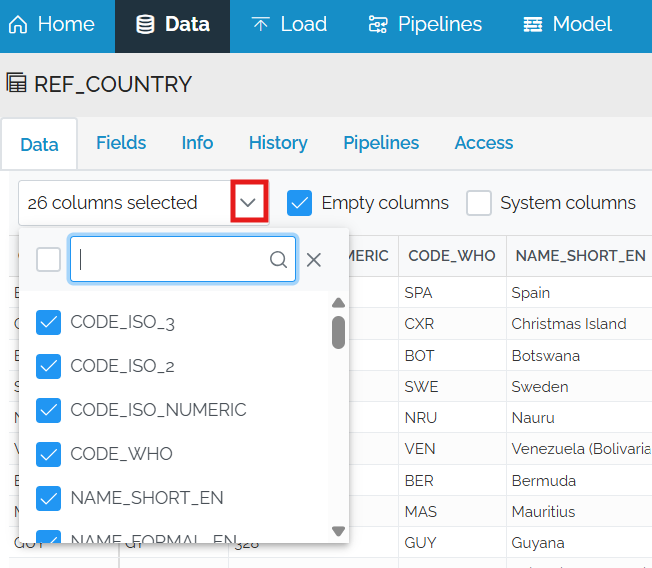Uncheck the CODE_ISO_NUMERIC column checkbox

(48, 410)
